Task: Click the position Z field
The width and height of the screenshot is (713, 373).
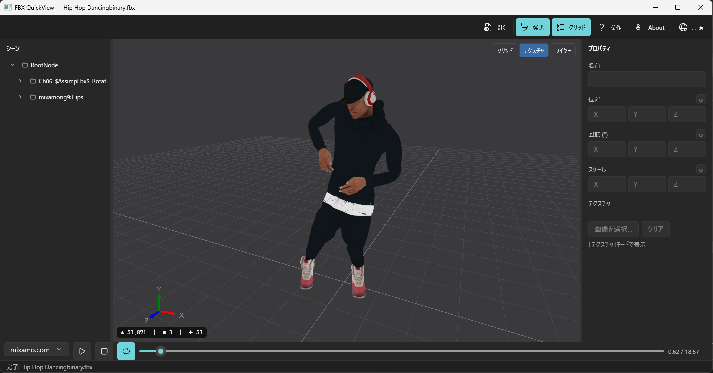Action: (x=687, y=114)
